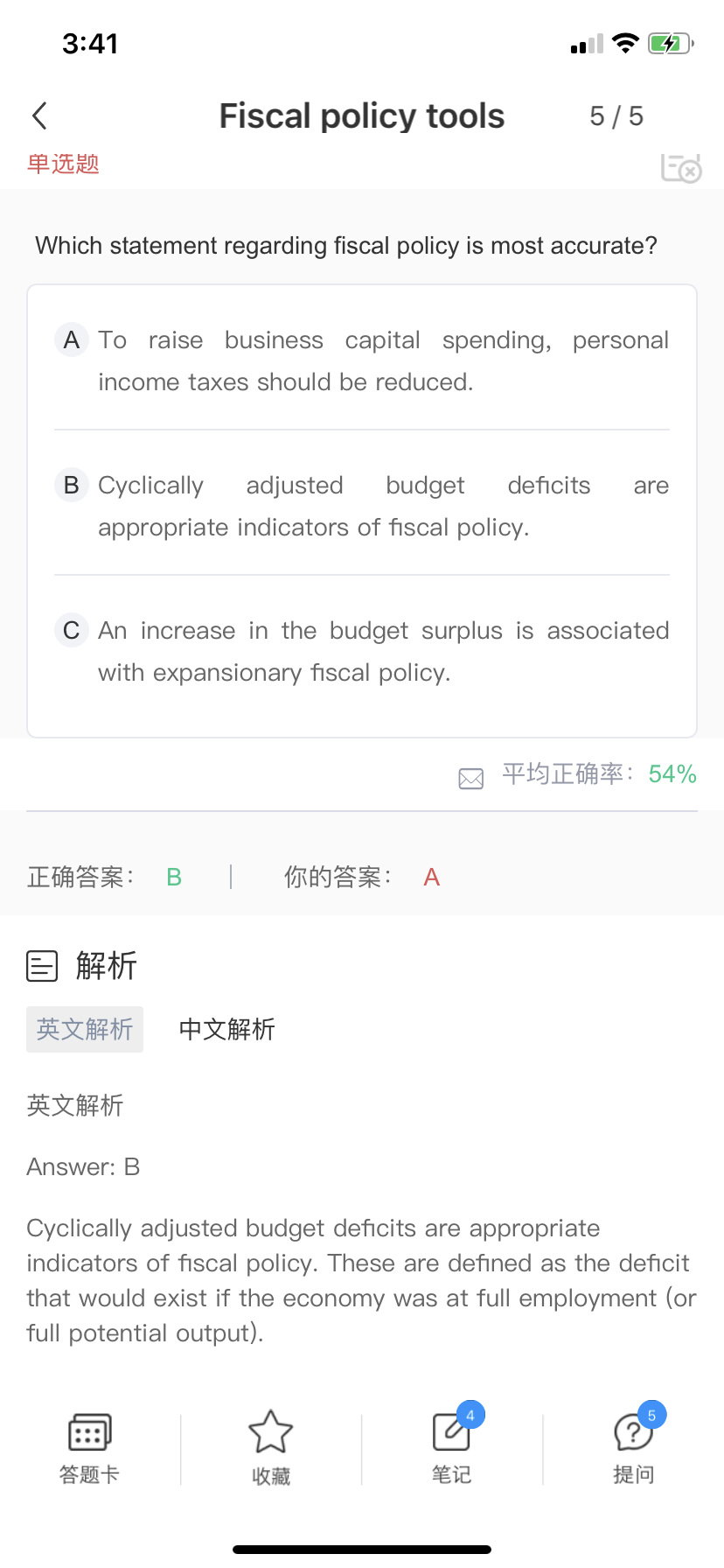This screenshot has height=1568, width=724.
Task: Tap the remove-from-wrong-list icon
Action: (x=681, y=167)
